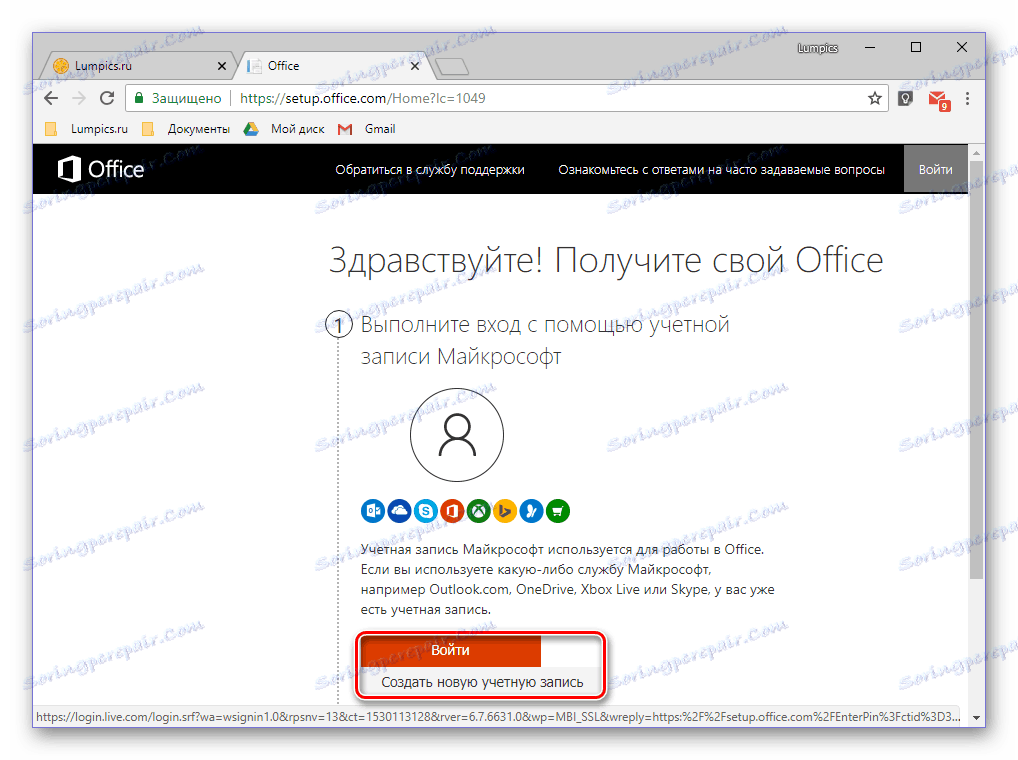Screen dimensions: 1018x760
Task: Click the green Store cart icon
Action: coord(558,511)
